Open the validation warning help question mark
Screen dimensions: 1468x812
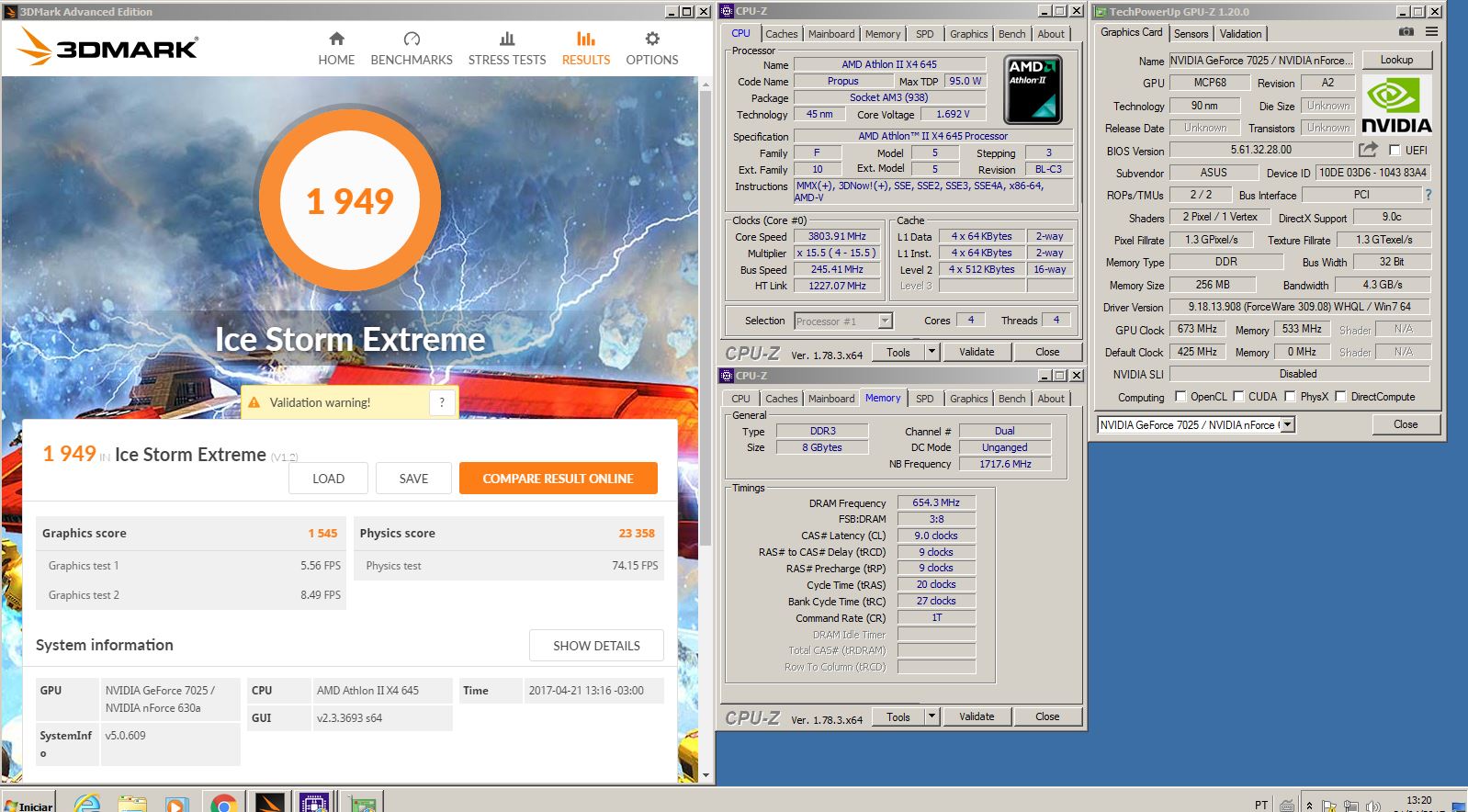(442, 401)
